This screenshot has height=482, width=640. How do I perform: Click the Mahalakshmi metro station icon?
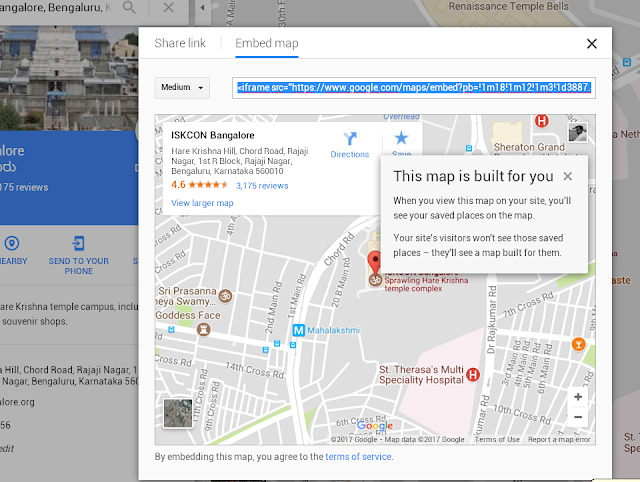(299, 330)
